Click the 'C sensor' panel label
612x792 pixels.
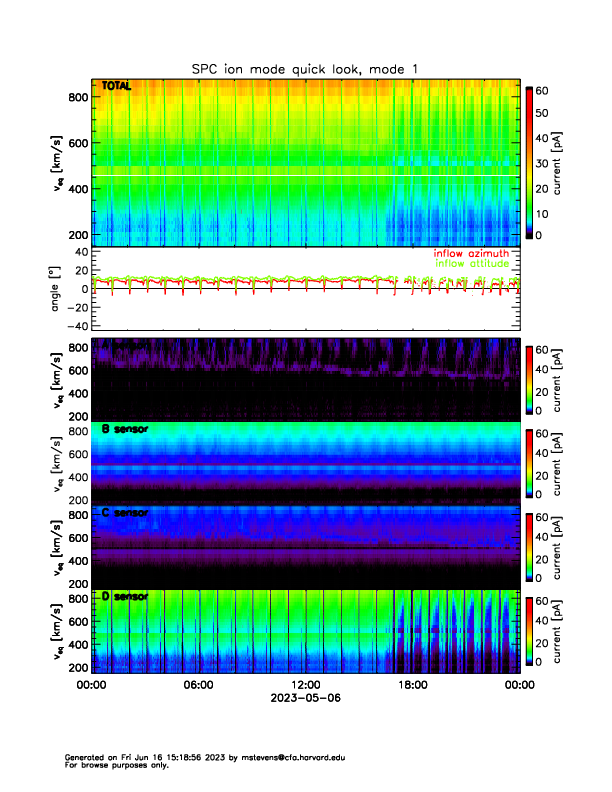tap(124, 513)
